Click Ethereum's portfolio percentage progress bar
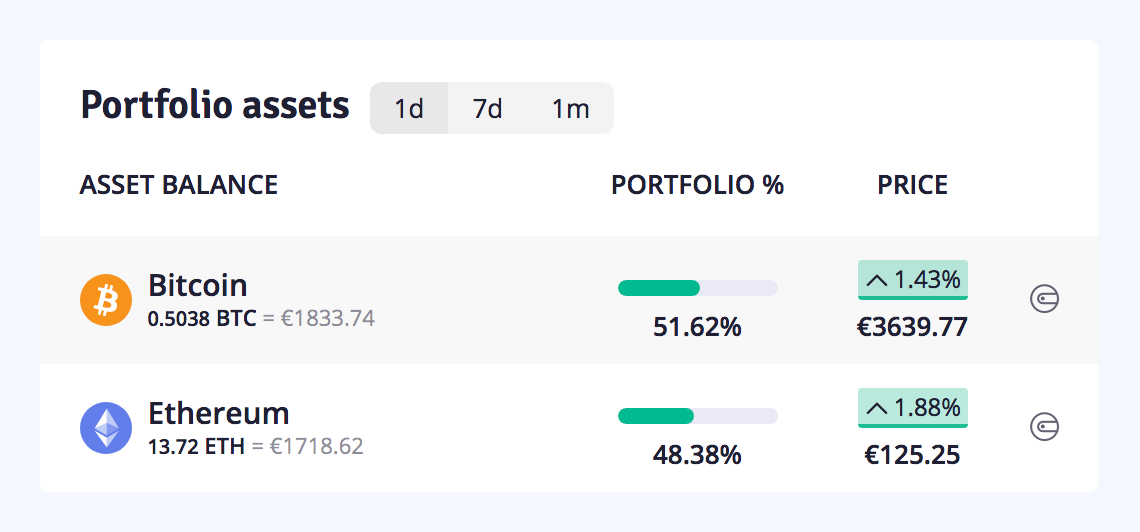 (697, 416)
